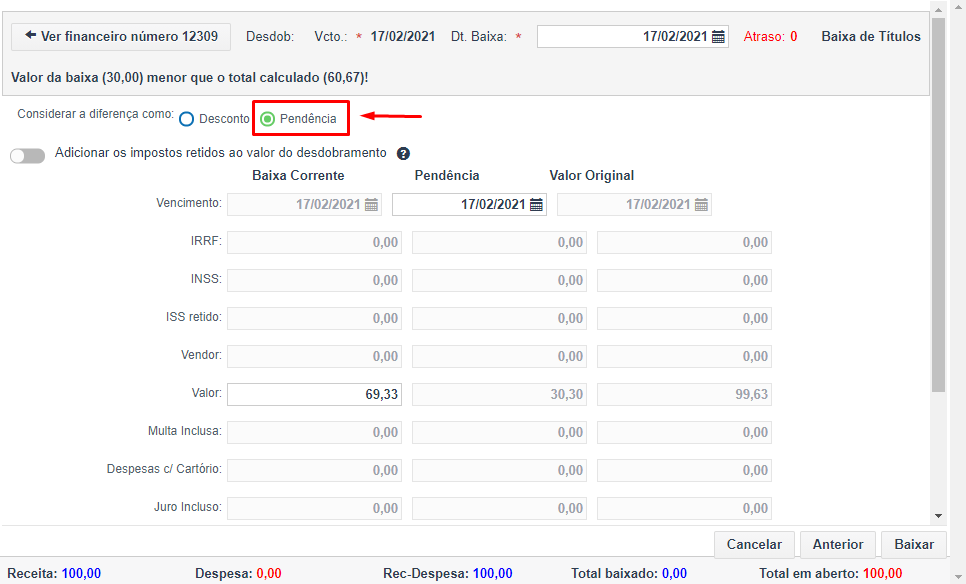Open Ver financeiro número 12309

pyautogui.click(x=121, y=37)
